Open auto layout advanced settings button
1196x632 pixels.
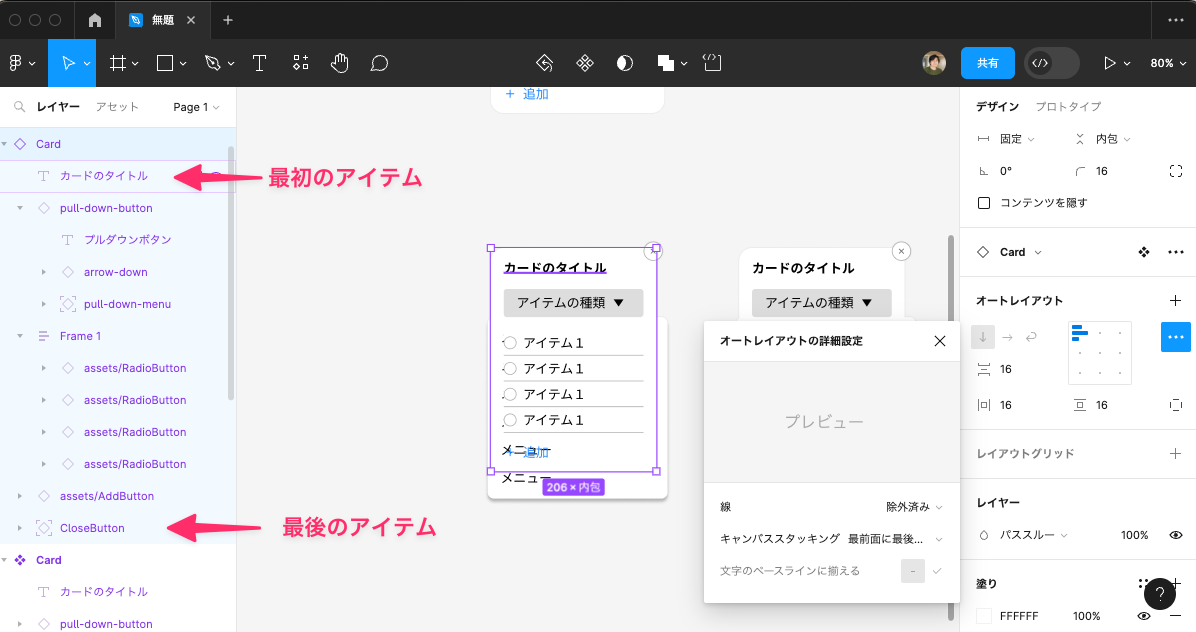[x=1175, y=337]
